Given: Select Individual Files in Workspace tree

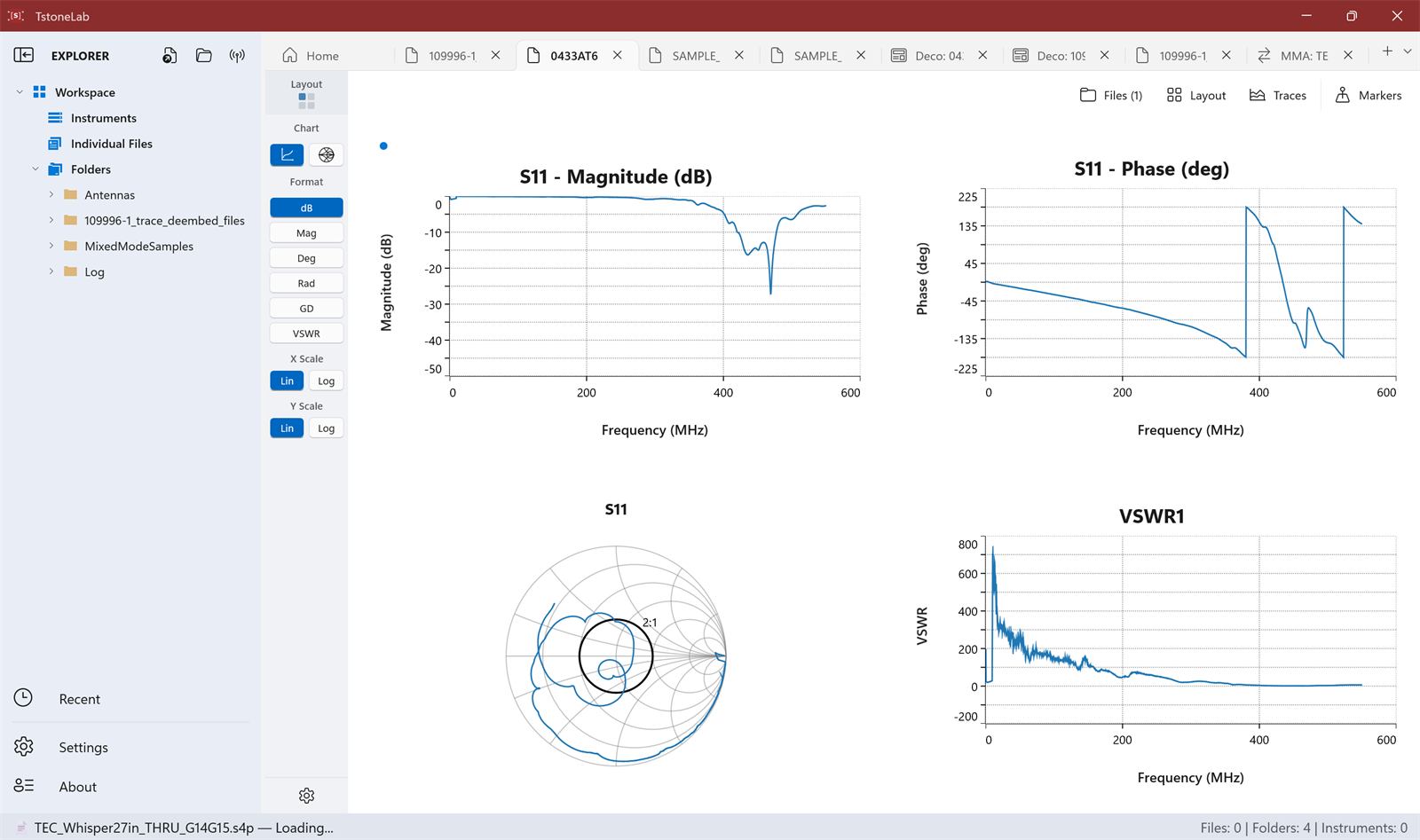Looking at the screenshot, I should click(x=111, y=144).
